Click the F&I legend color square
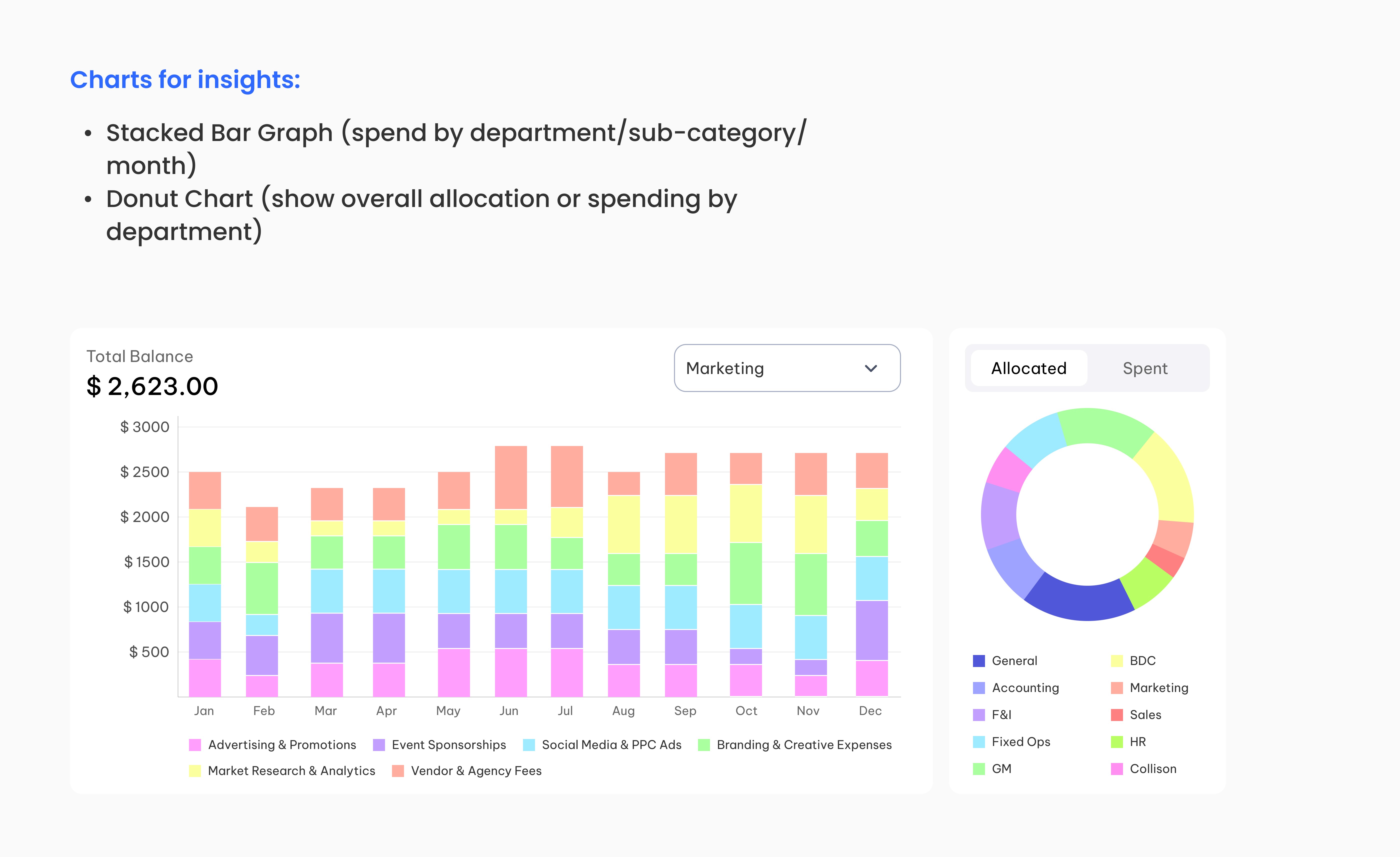Image resolution: width=1400 pixels, height=857 pixels. pos(978,715)
